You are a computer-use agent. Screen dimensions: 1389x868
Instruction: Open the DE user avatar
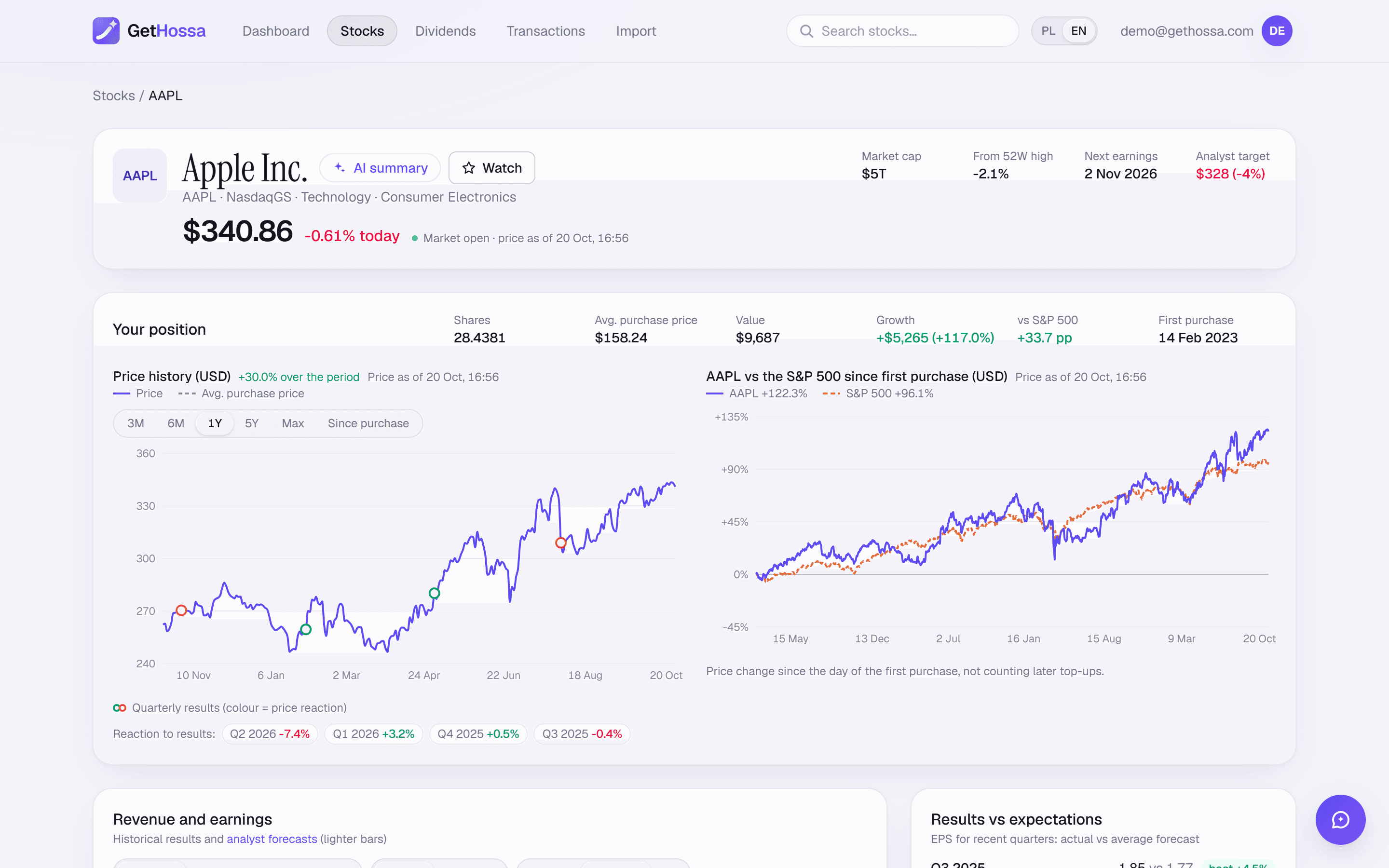pos(1277,31)
